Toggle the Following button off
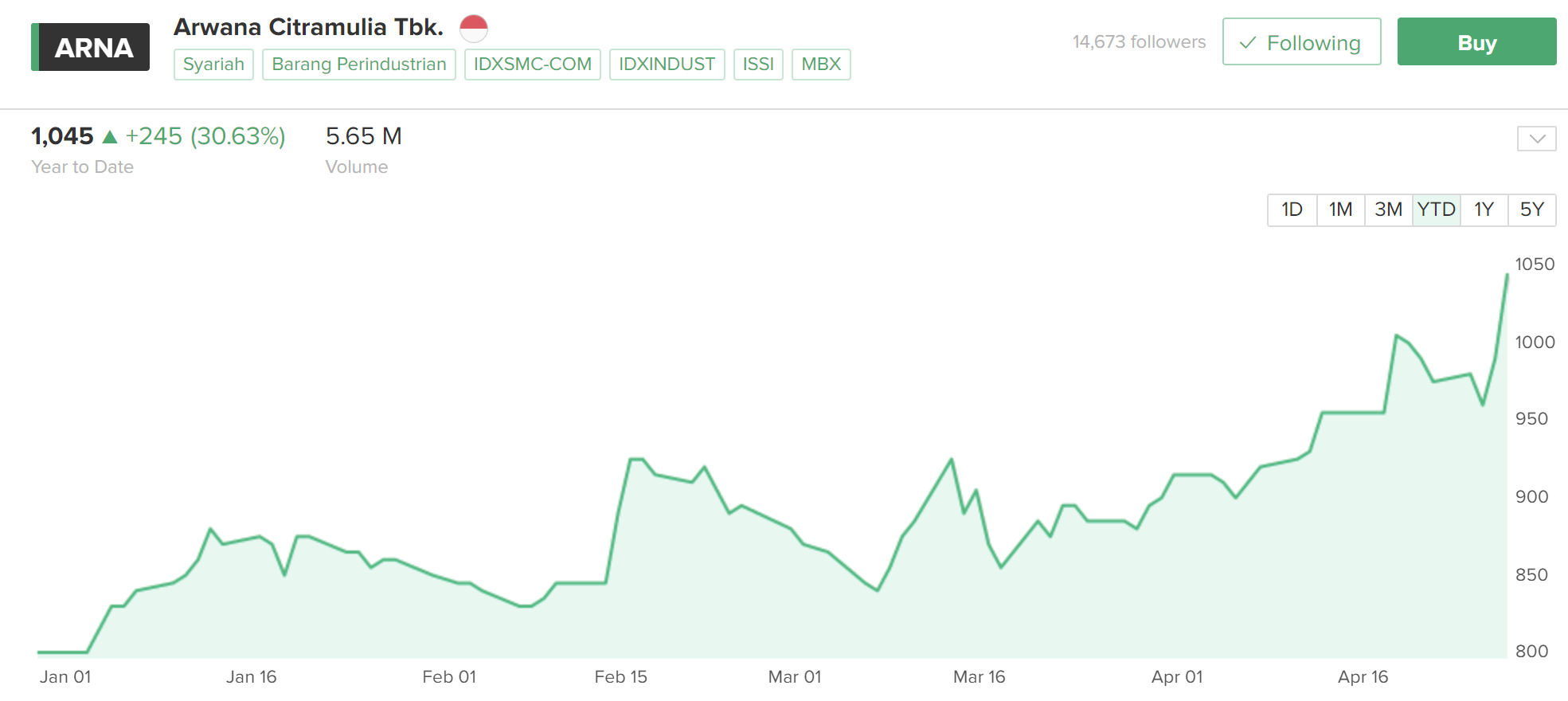Image resolution: width=1568 pixels, height=701 pixels. coord(1301,42)
